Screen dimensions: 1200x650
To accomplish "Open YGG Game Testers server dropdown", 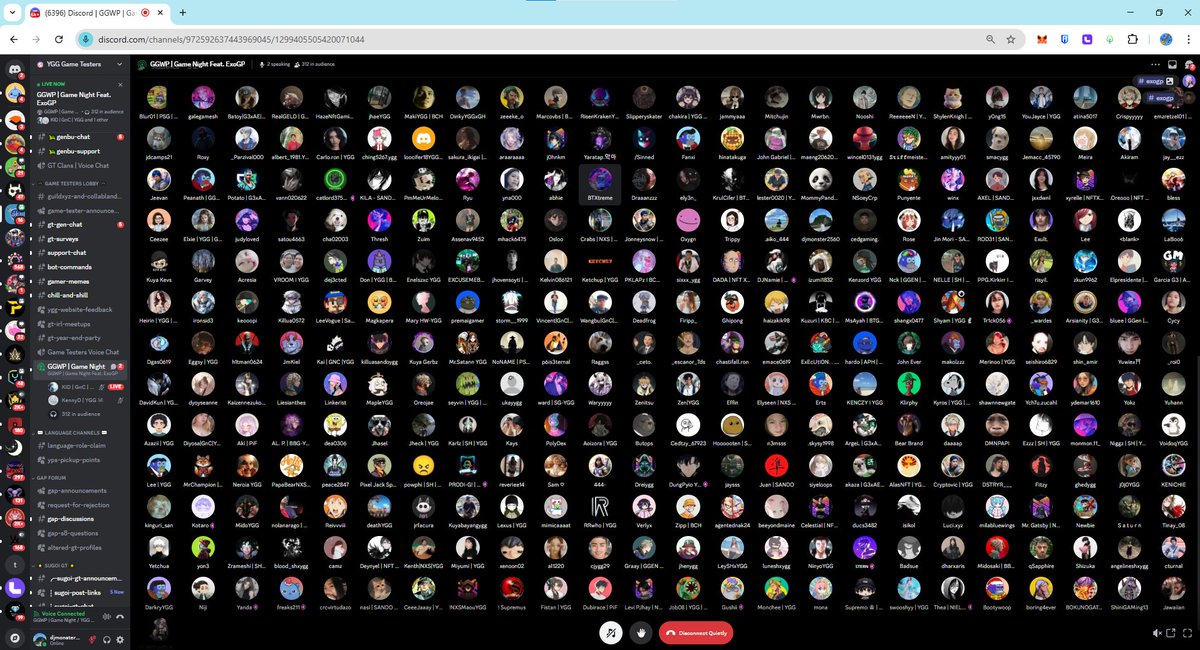I will (80, 64).
